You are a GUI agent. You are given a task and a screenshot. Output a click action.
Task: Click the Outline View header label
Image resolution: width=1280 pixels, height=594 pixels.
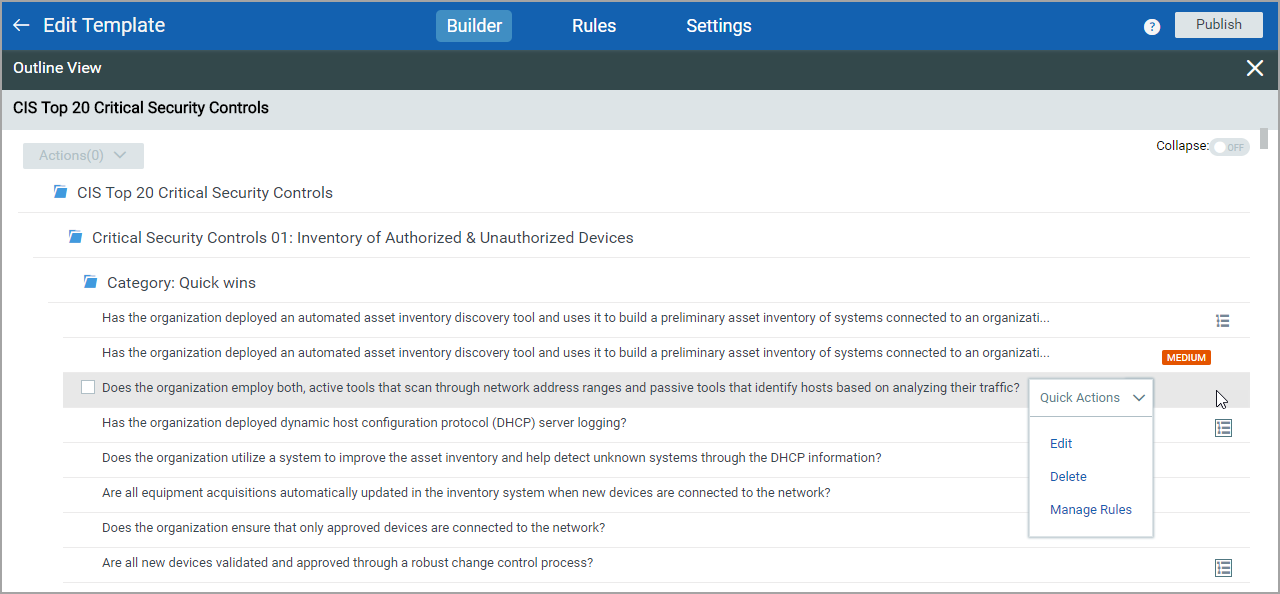coord(57,68)
